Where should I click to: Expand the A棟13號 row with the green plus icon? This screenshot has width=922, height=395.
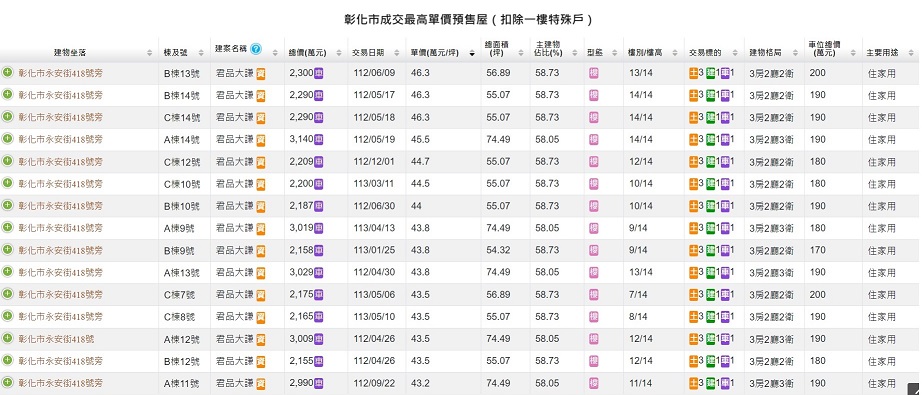[7, 272]
